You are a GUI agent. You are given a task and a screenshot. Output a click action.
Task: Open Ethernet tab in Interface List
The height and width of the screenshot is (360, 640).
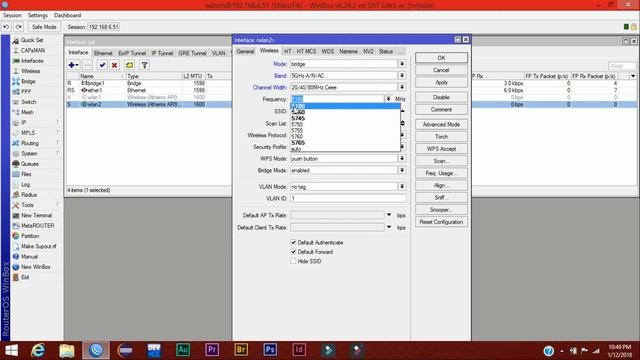coord(103,53)
